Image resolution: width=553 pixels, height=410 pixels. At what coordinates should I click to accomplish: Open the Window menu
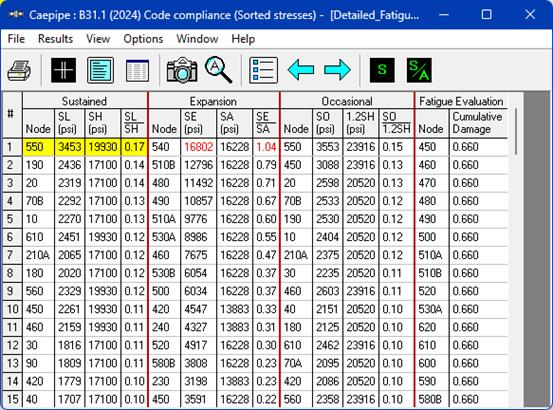tap(197, 39)
